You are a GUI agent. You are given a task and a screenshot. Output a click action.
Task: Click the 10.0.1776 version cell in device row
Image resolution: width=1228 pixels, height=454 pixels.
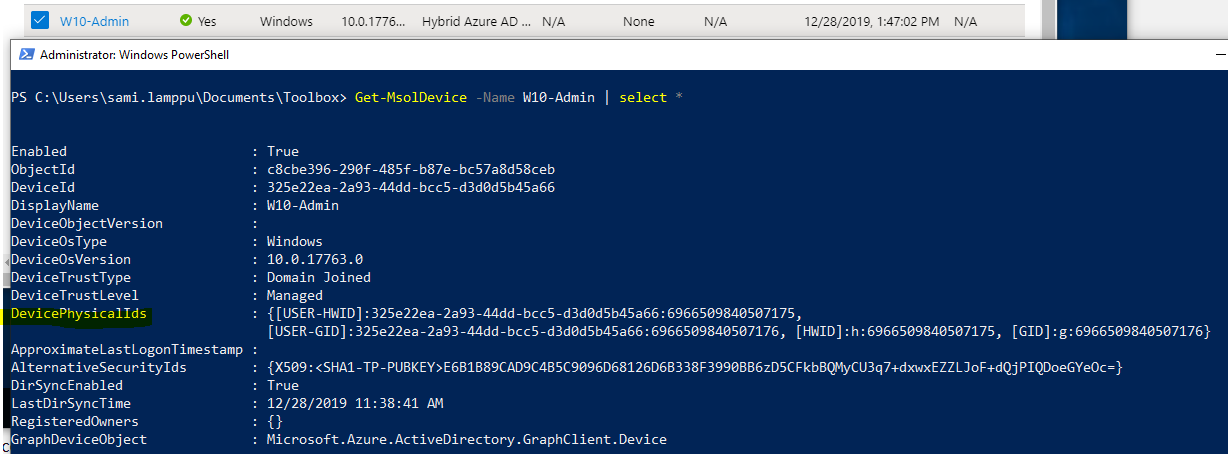click(373, 21)
